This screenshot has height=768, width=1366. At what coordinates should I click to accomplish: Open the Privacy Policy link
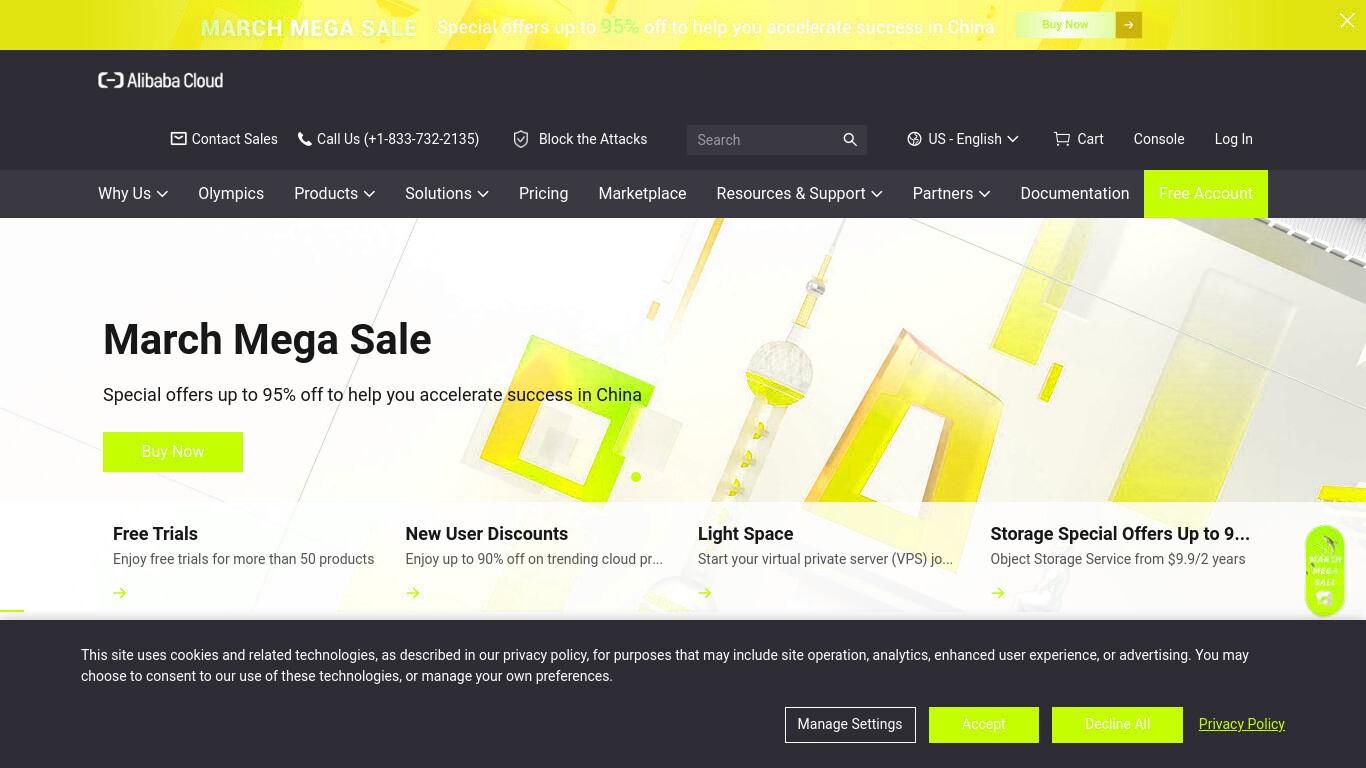click(1242, 724)
